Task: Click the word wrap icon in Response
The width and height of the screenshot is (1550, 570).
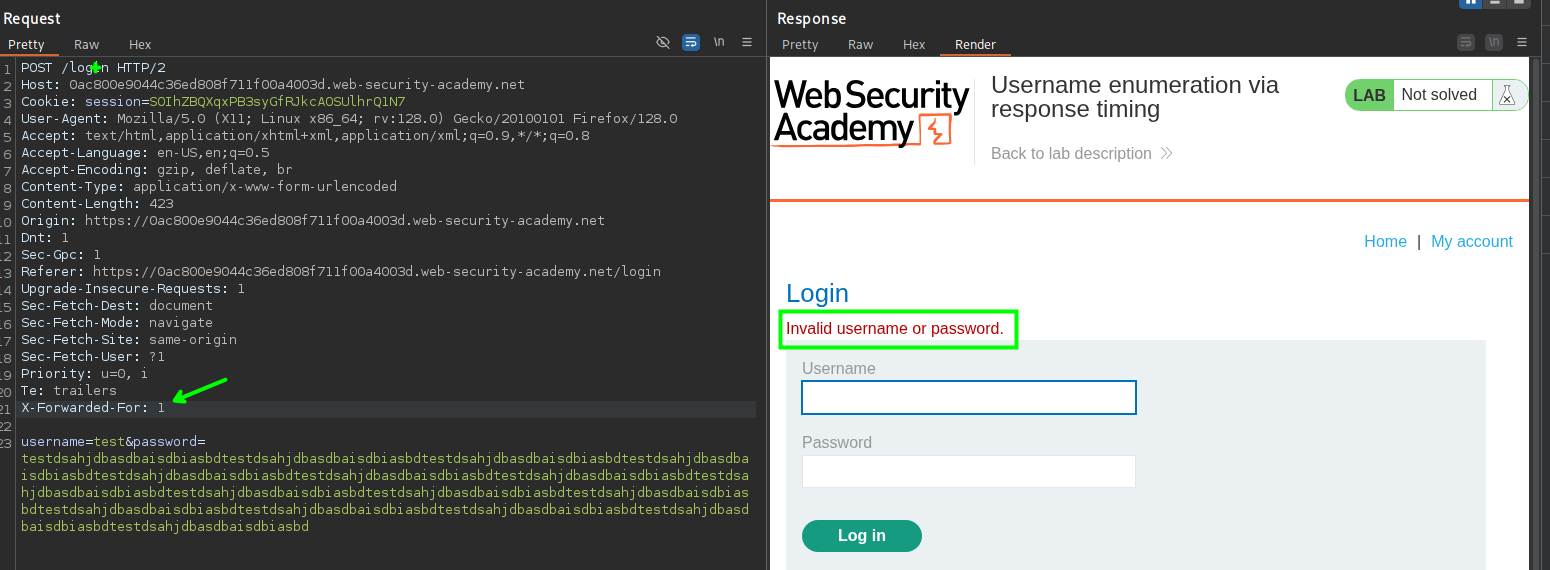Action: [x=1466, y=42]
